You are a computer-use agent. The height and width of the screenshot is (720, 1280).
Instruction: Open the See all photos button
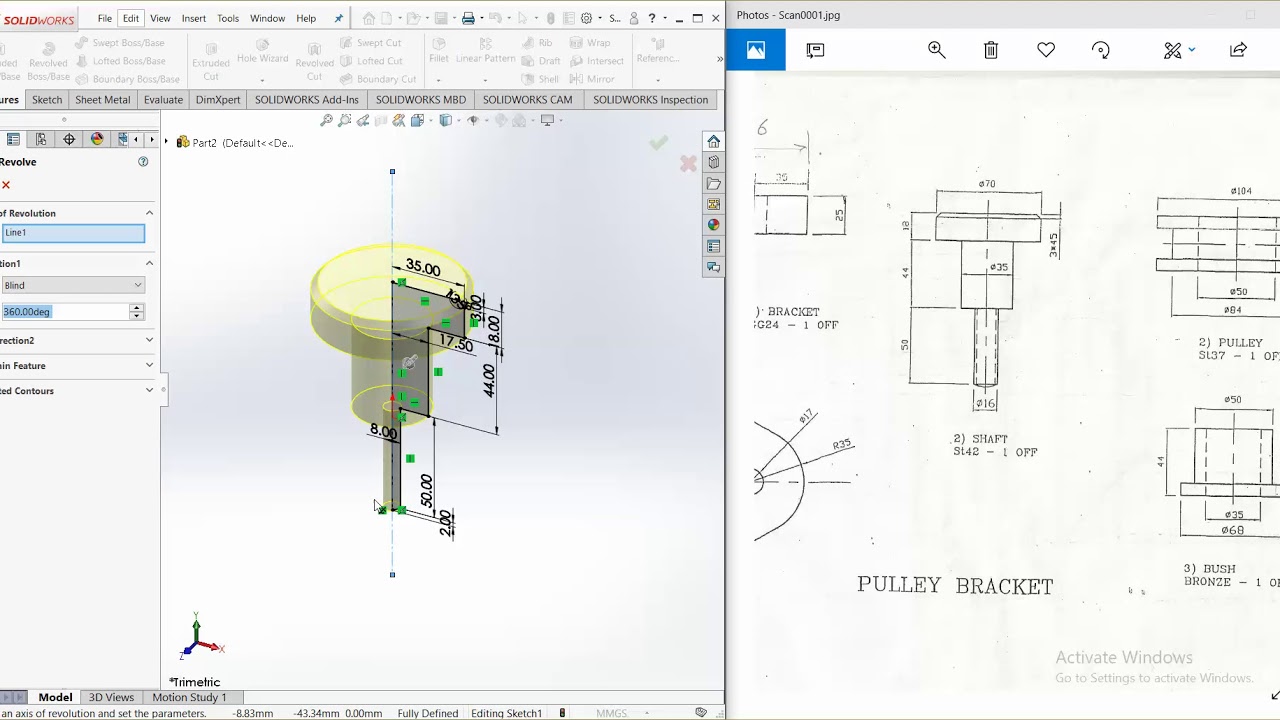tap(756, 50)
